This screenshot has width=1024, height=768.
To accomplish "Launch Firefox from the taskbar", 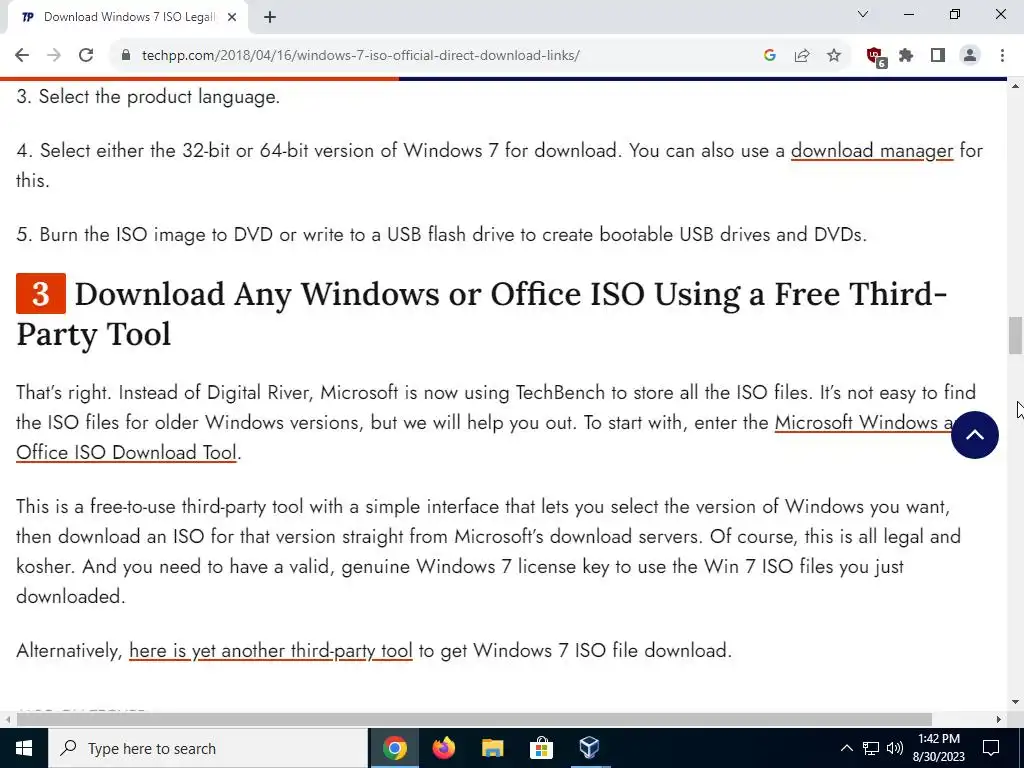I will (443, 748).
